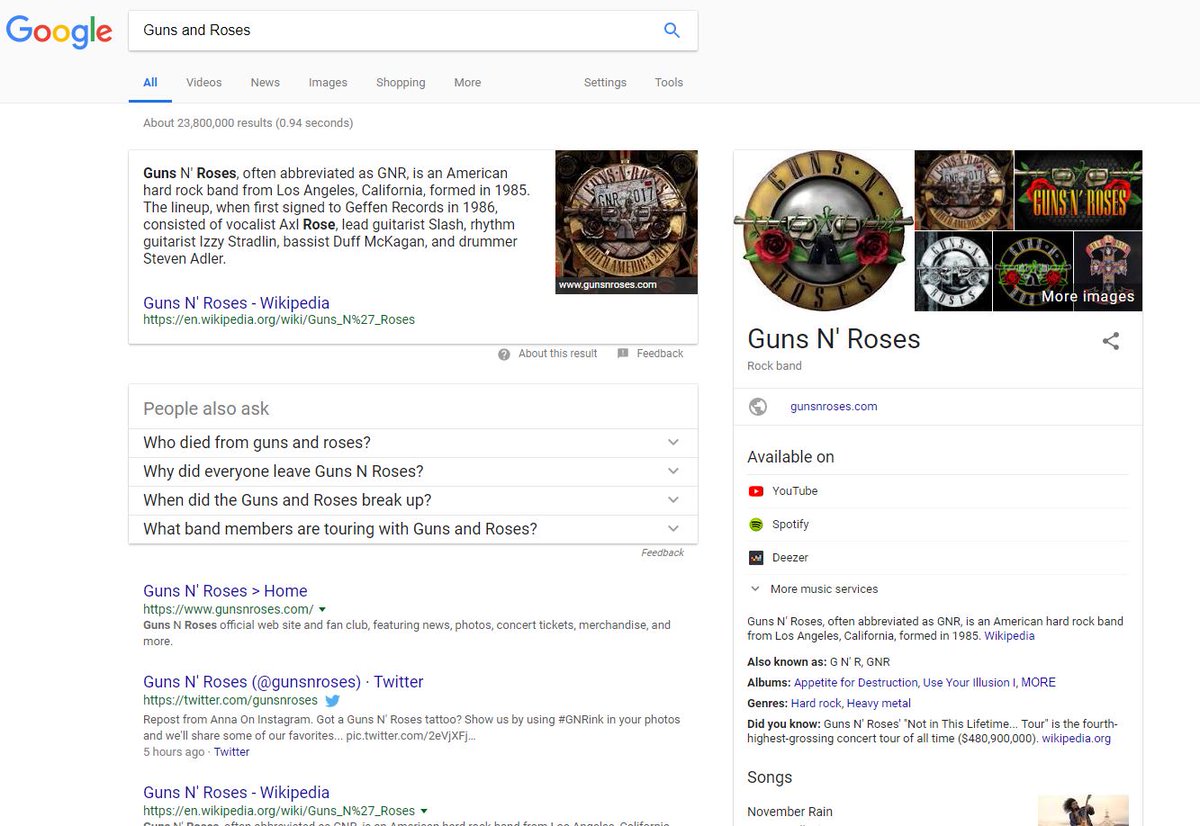Click the globe icon beside gunsnroses.com
Viewport: 1200px width, 826px height.
[x=758, y=406]
